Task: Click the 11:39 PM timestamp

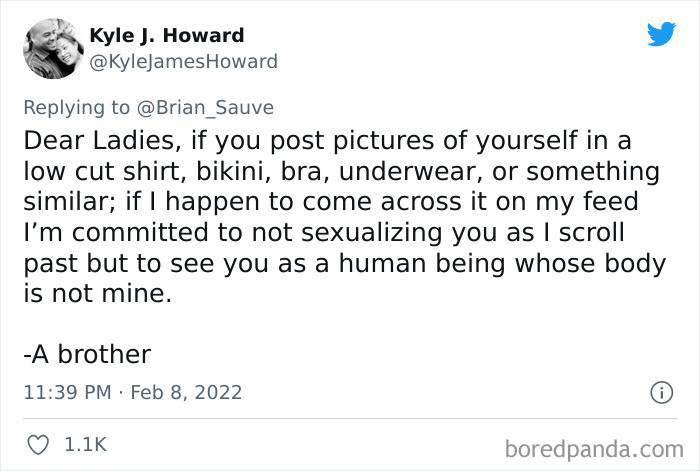Action: pyautogui.click(x=66, y=392)
